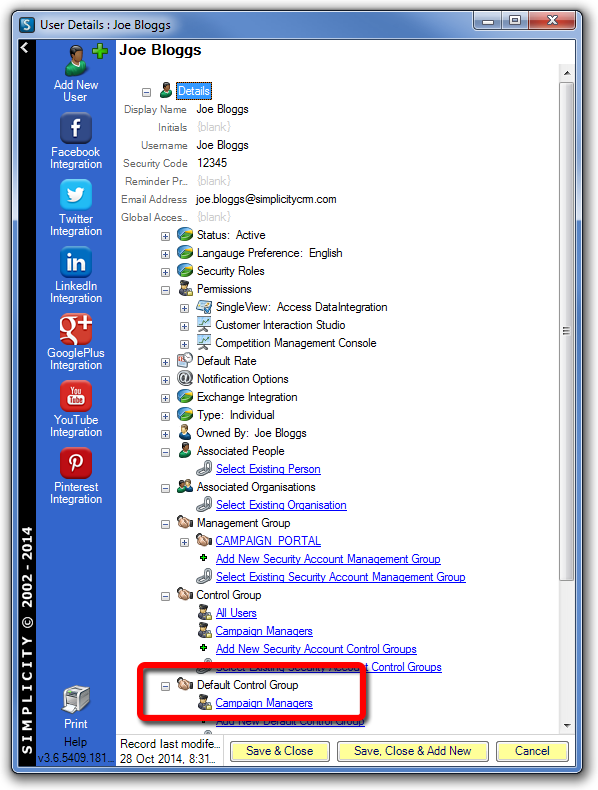Image resolution: width=598 pixels, height=790 pixels.
Task: Collapse the Permissions node
Action: [x=165, y=290]
